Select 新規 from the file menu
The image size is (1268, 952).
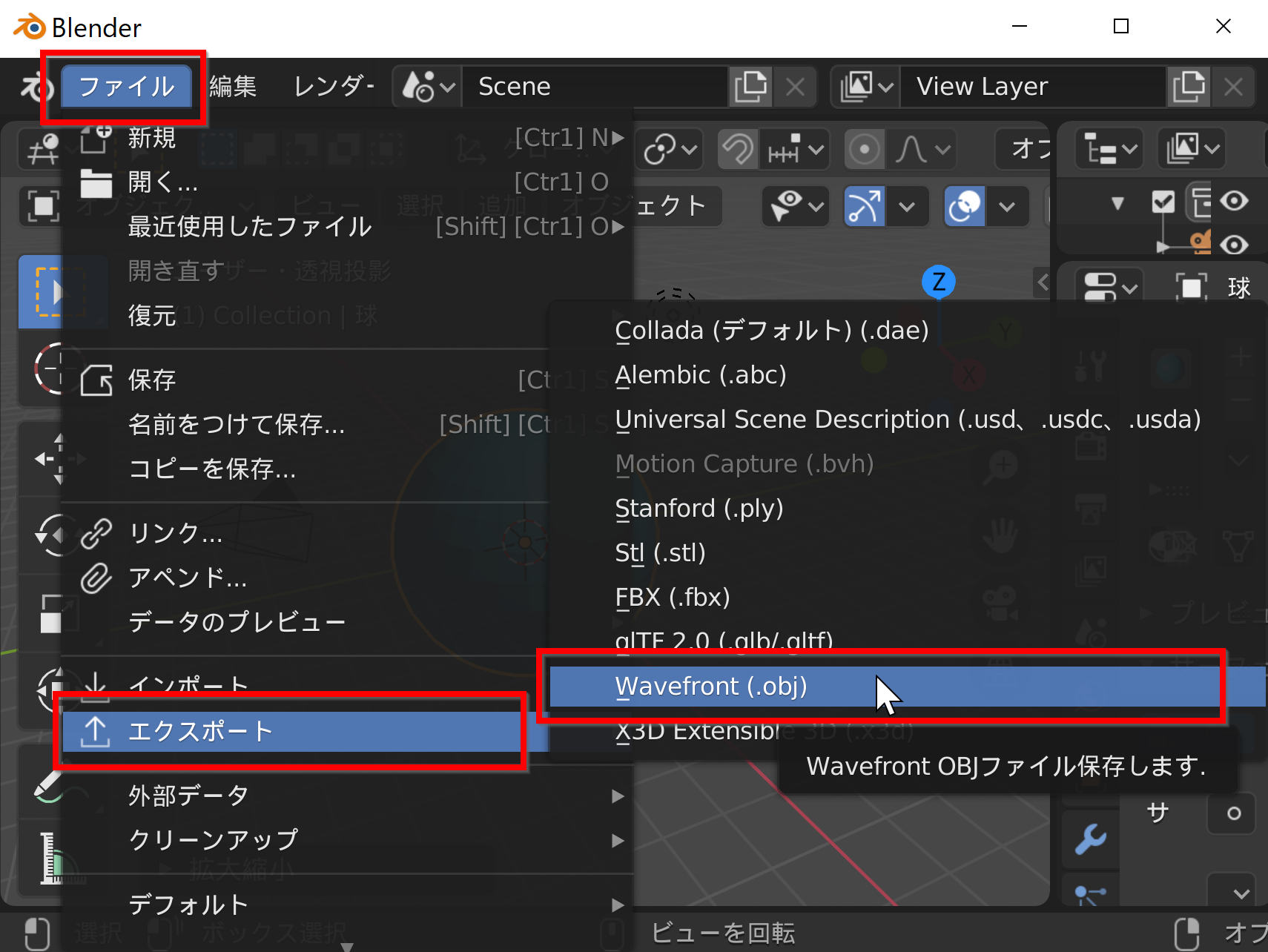pyautogui.click(x=347, y=138)
